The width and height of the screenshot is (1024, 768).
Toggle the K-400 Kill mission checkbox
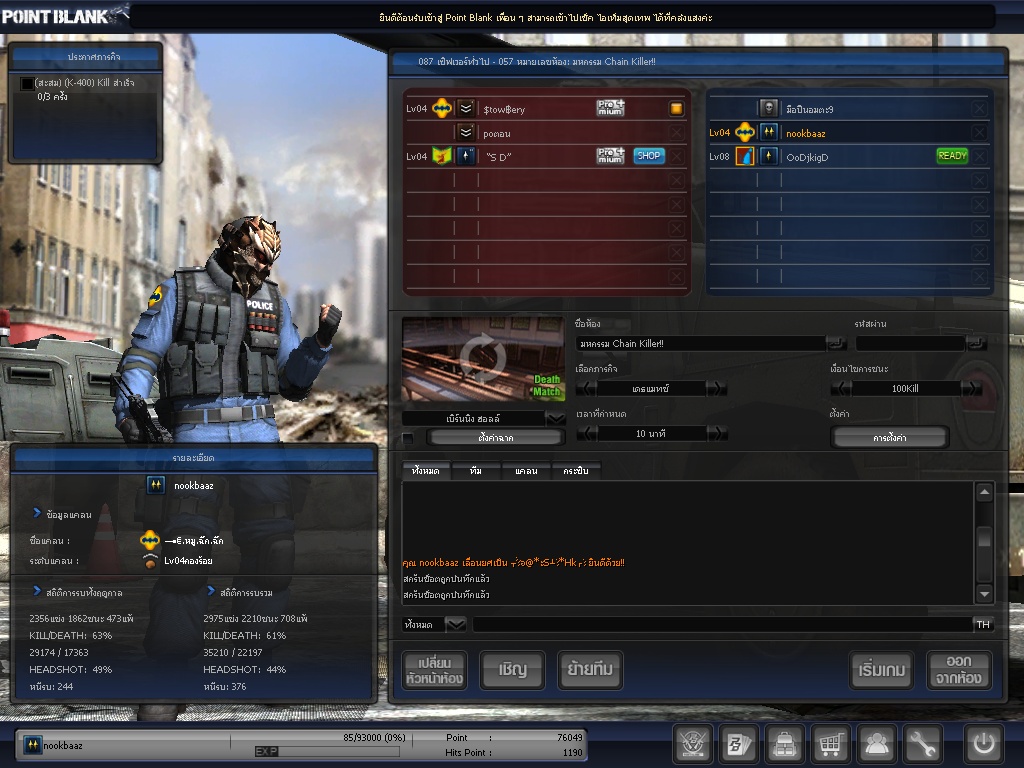coord(27,84)
